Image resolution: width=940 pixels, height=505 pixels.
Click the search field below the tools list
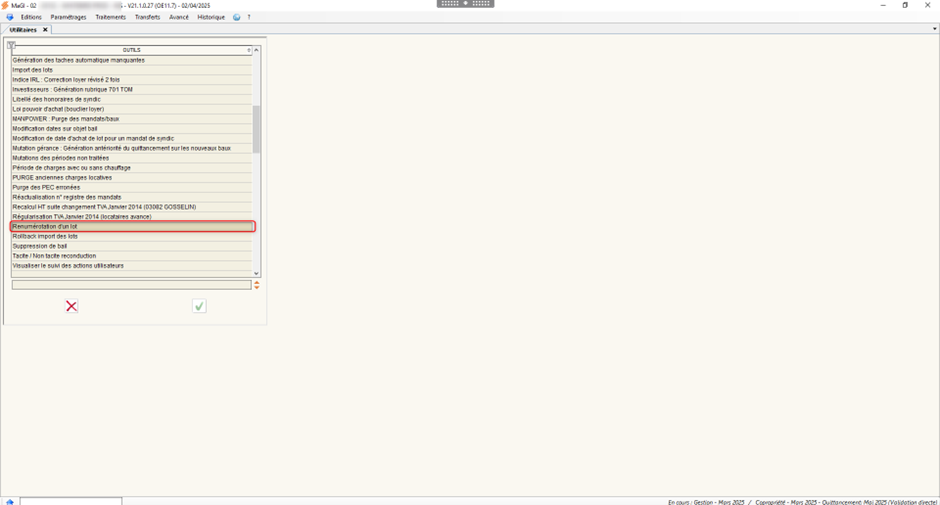click(131, 285)
